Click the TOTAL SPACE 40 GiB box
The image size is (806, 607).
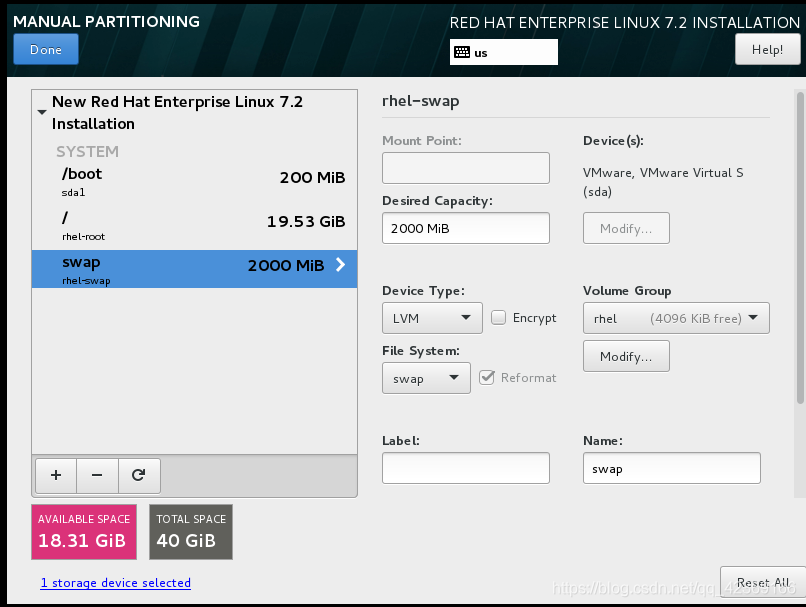pyautogui.click(x=191, y=532)
